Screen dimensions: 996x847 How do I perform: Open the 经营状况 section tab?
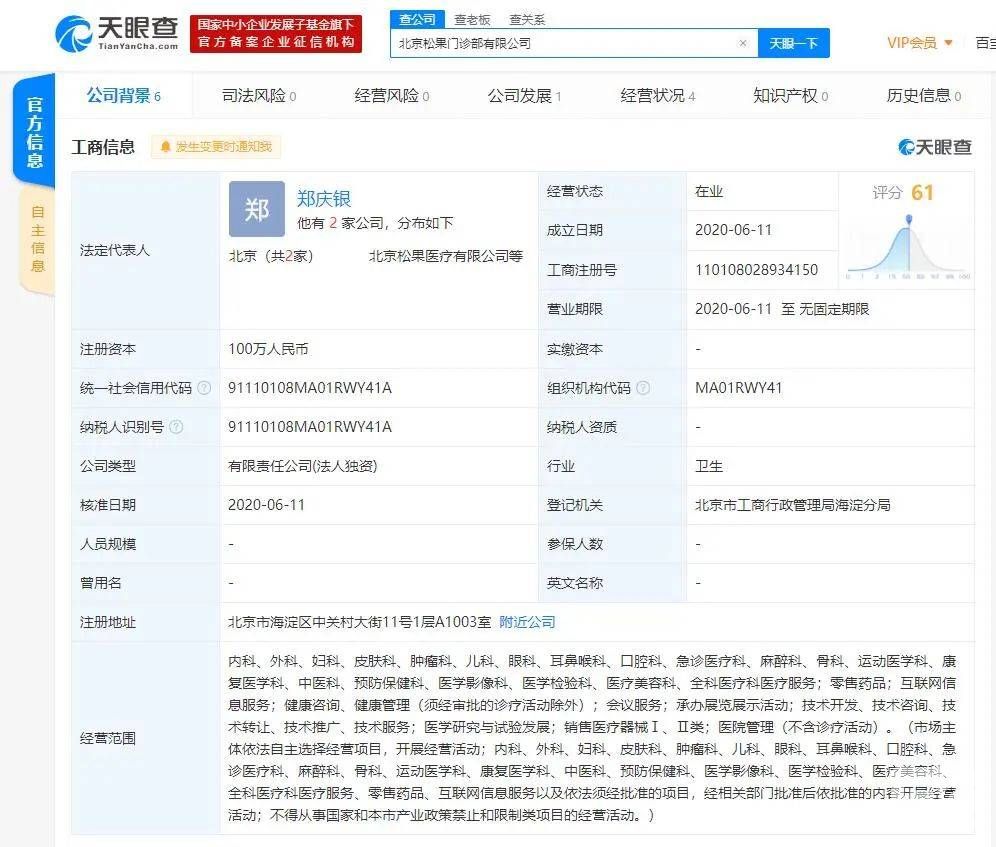pos(657,96)
